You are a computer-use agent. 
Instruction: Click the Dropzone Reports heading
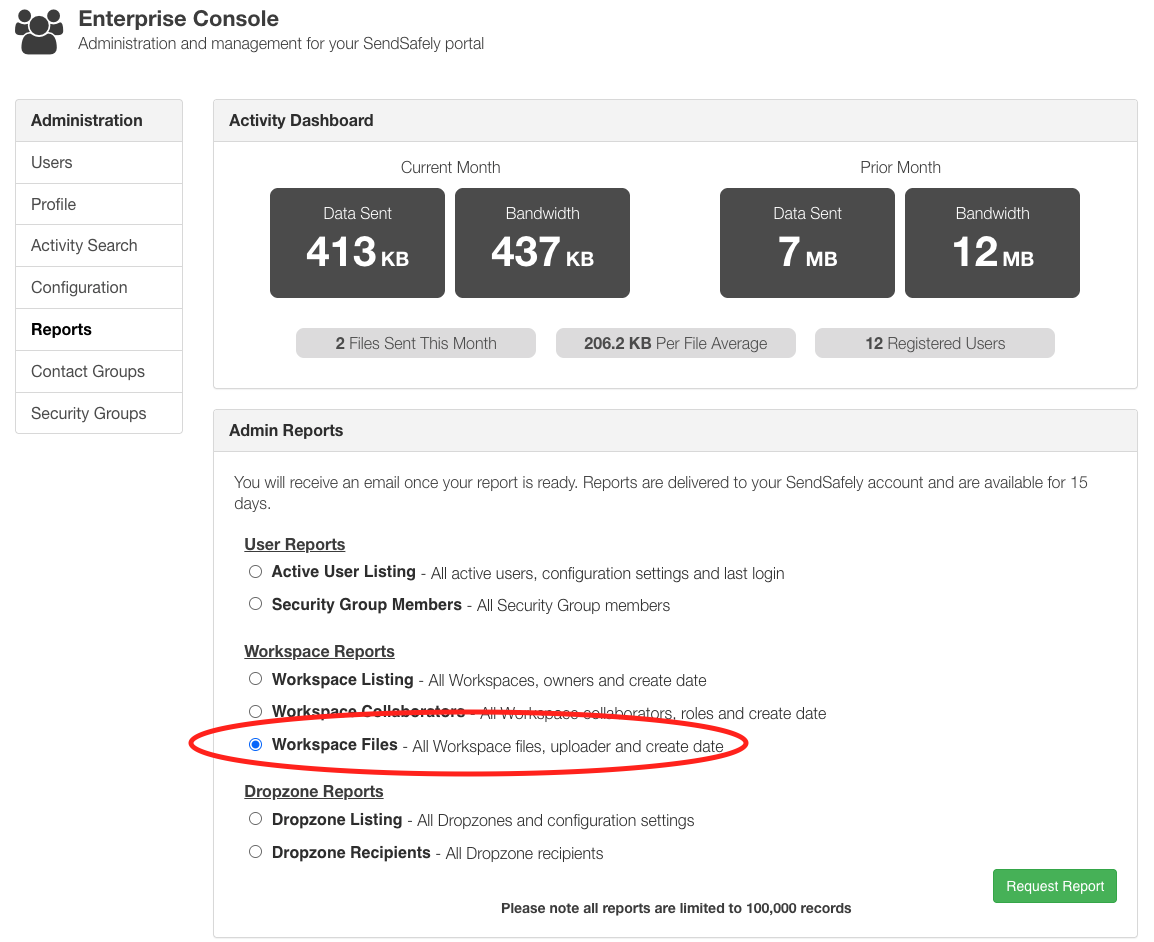(314, 792)
